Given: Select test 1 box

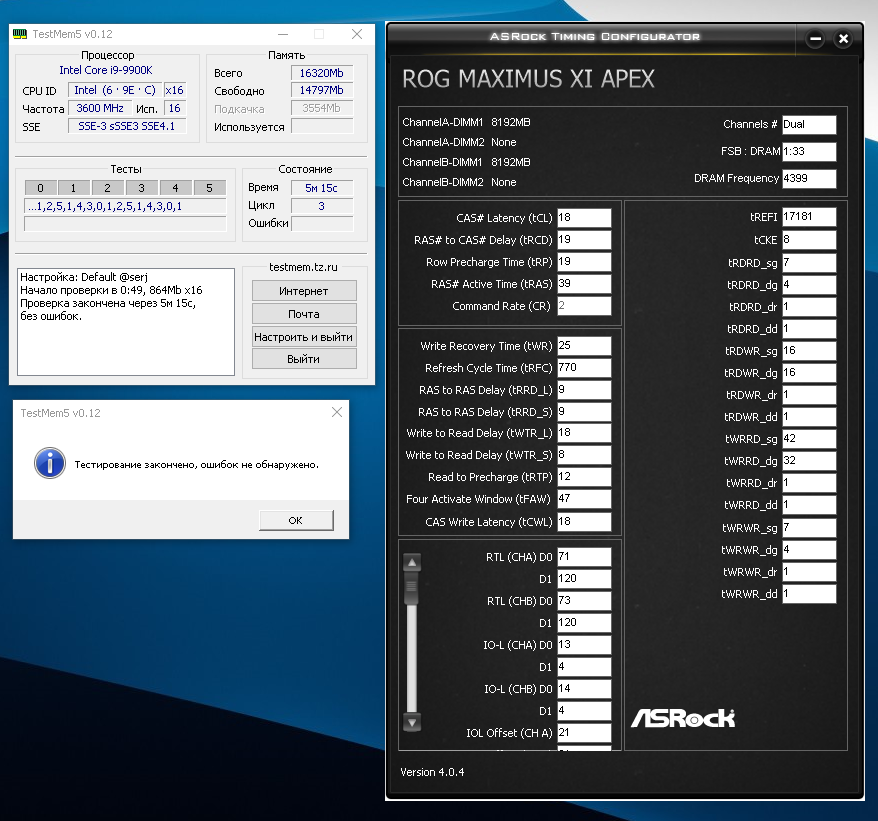Looking at the screenshot, I should (73, 188).
